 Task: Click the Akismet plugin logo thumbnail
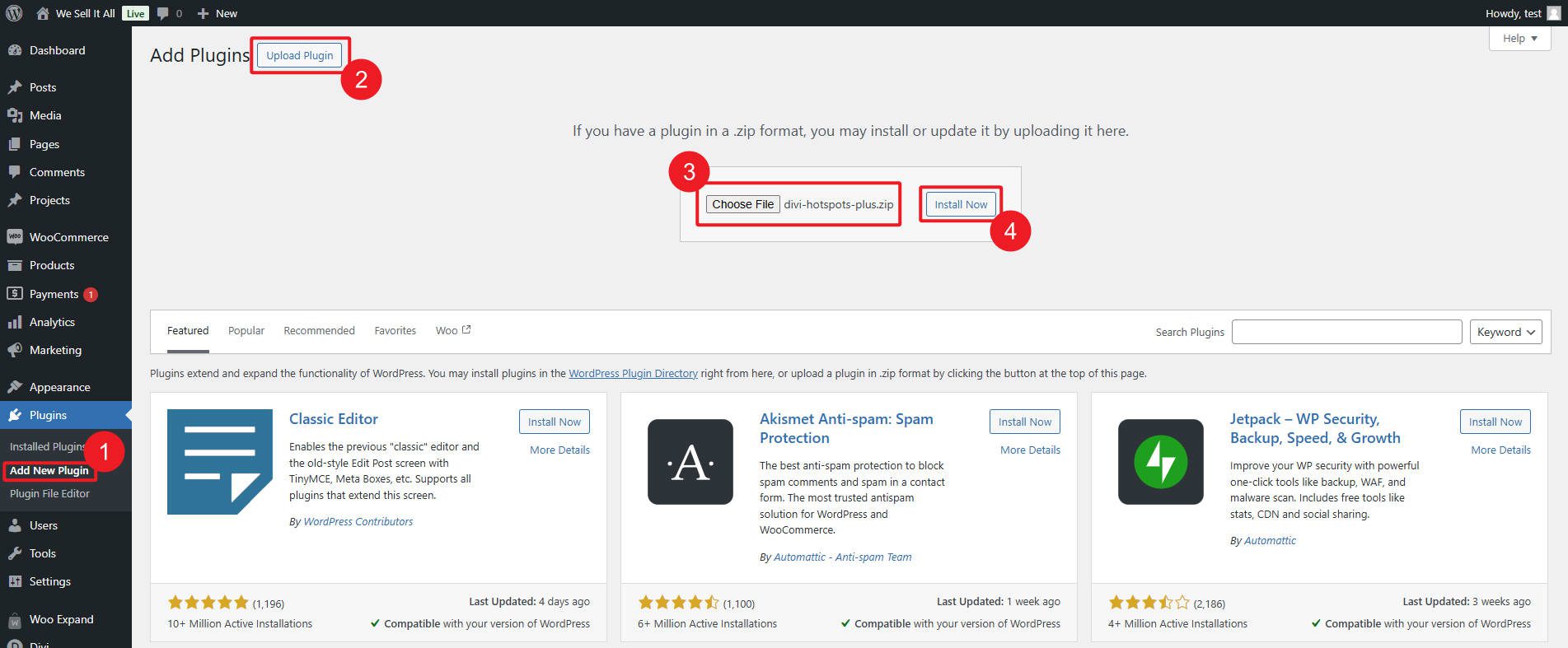pyautogui.click(x=690, y=462)
